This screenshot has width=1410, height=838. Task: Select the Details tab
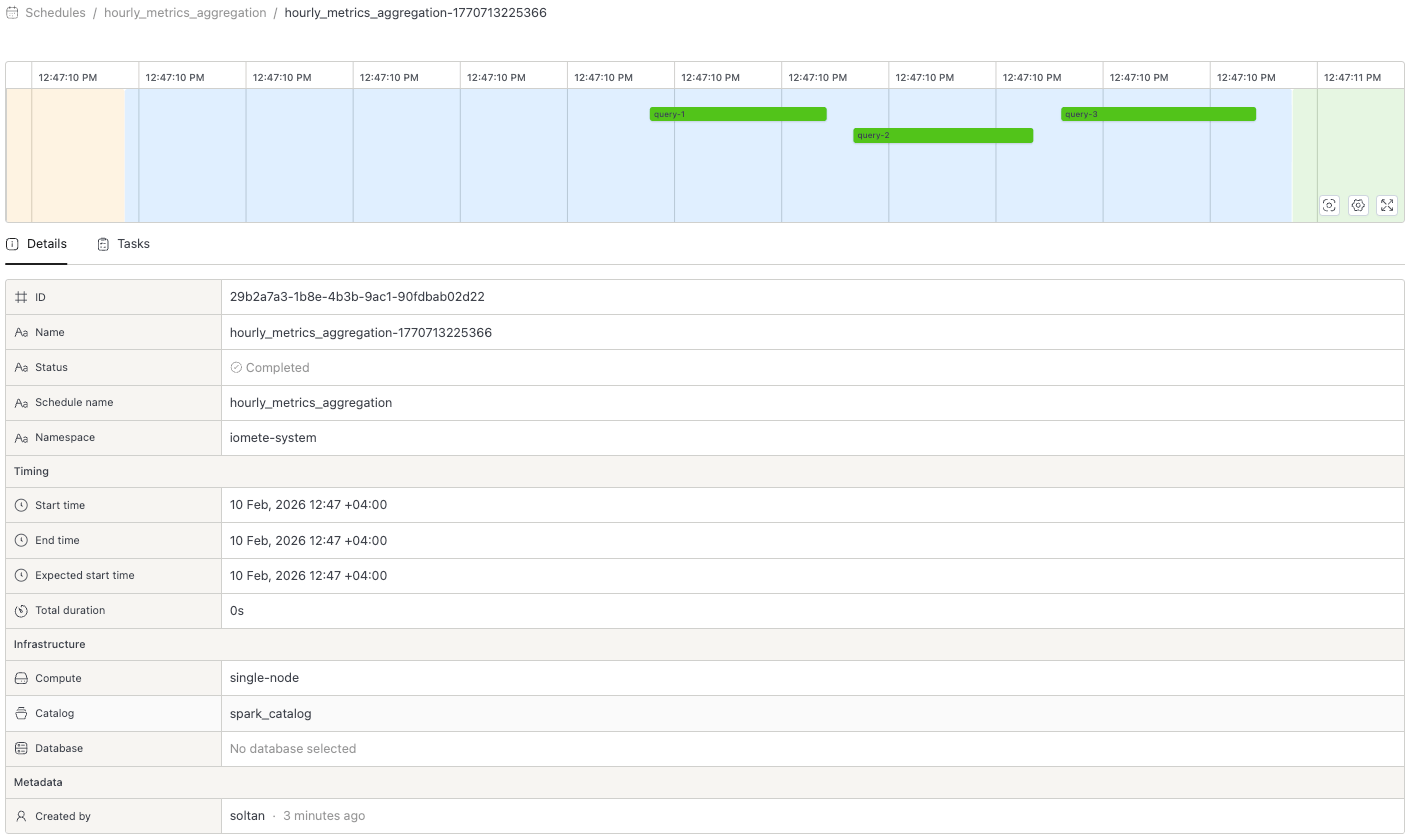[x=37, y=244]
